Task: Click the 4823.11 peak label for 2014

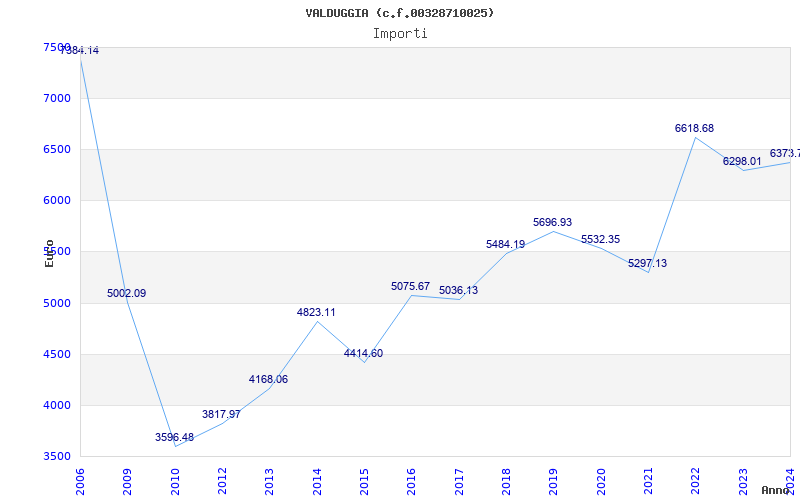Action: coord(316,312)
